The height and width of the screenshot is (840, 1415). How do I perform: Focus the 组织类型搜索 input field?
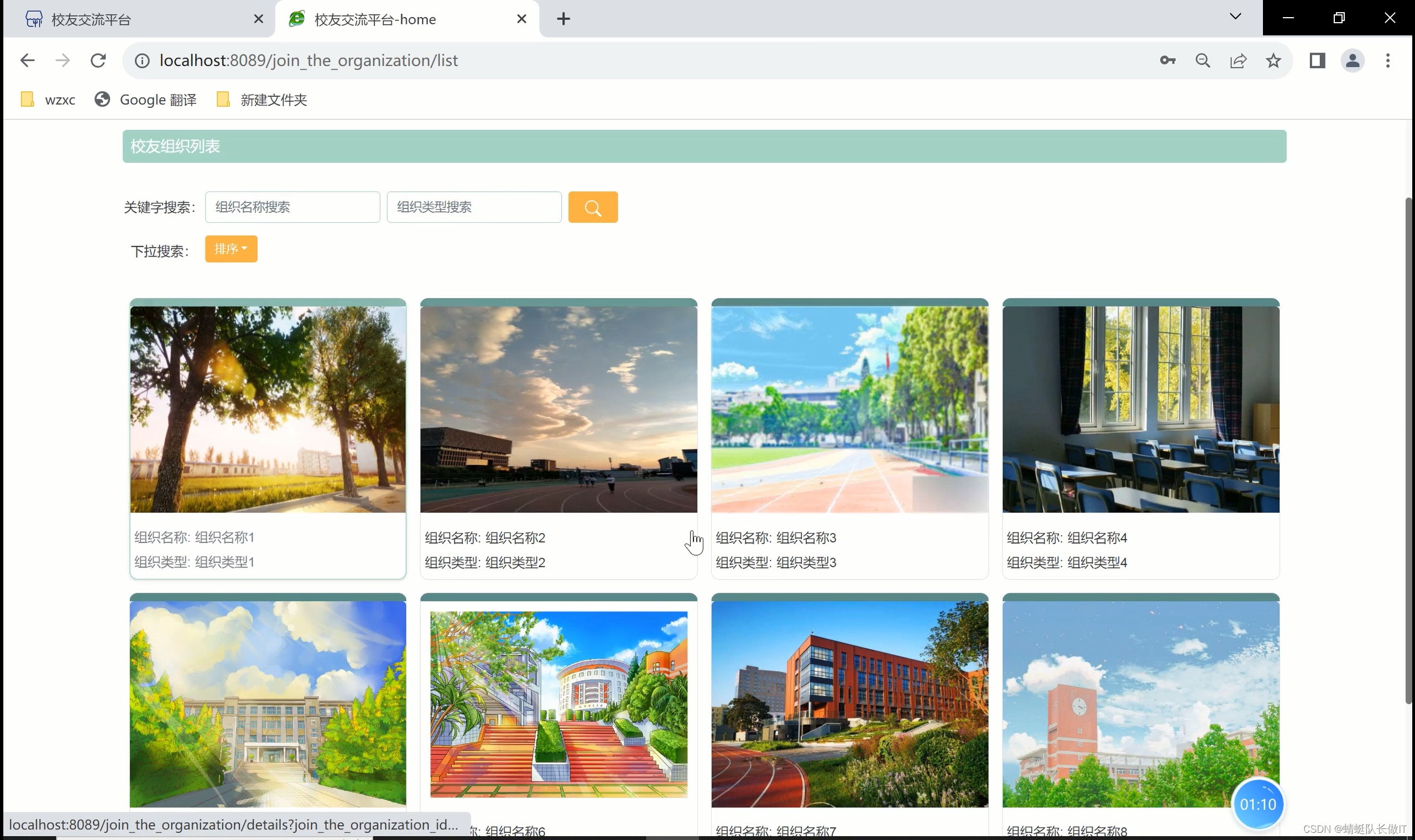(474, 207)
